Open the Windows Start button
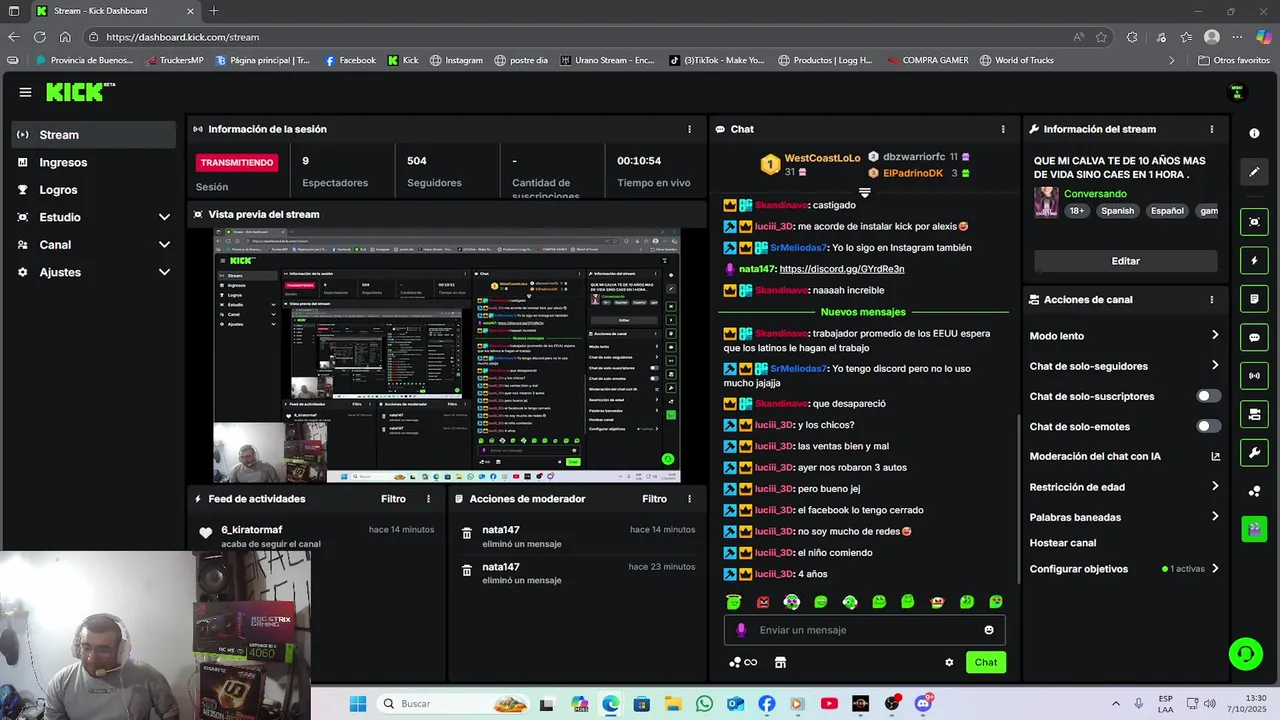1280x720 pixels. pyautogui.click(x=358, y=704)
